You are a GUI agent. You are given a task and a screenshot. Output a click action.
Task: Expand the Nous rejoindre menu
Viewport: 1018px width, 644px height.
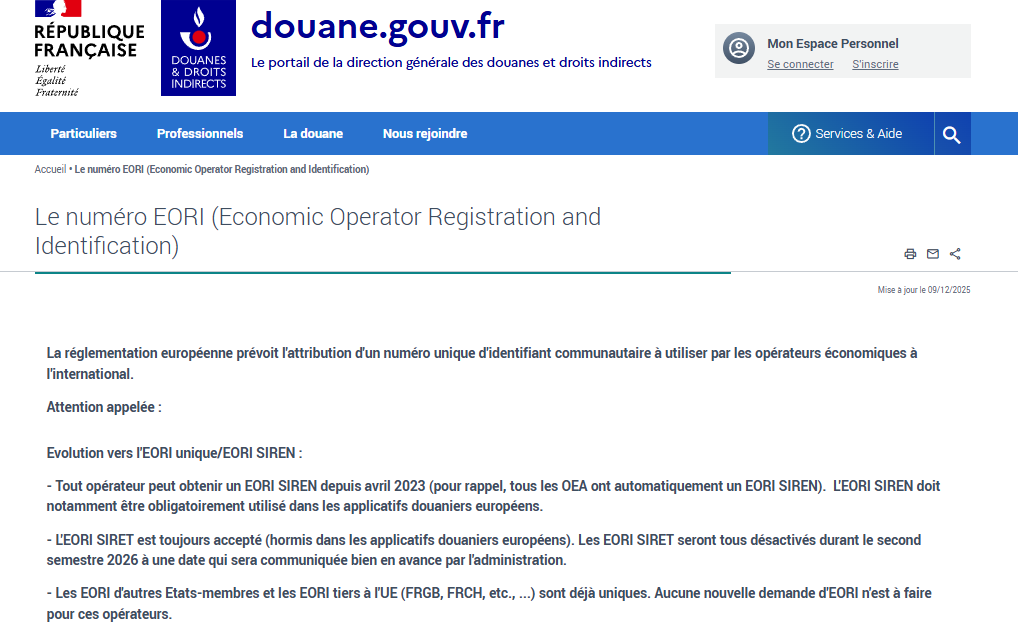(425, 134)
